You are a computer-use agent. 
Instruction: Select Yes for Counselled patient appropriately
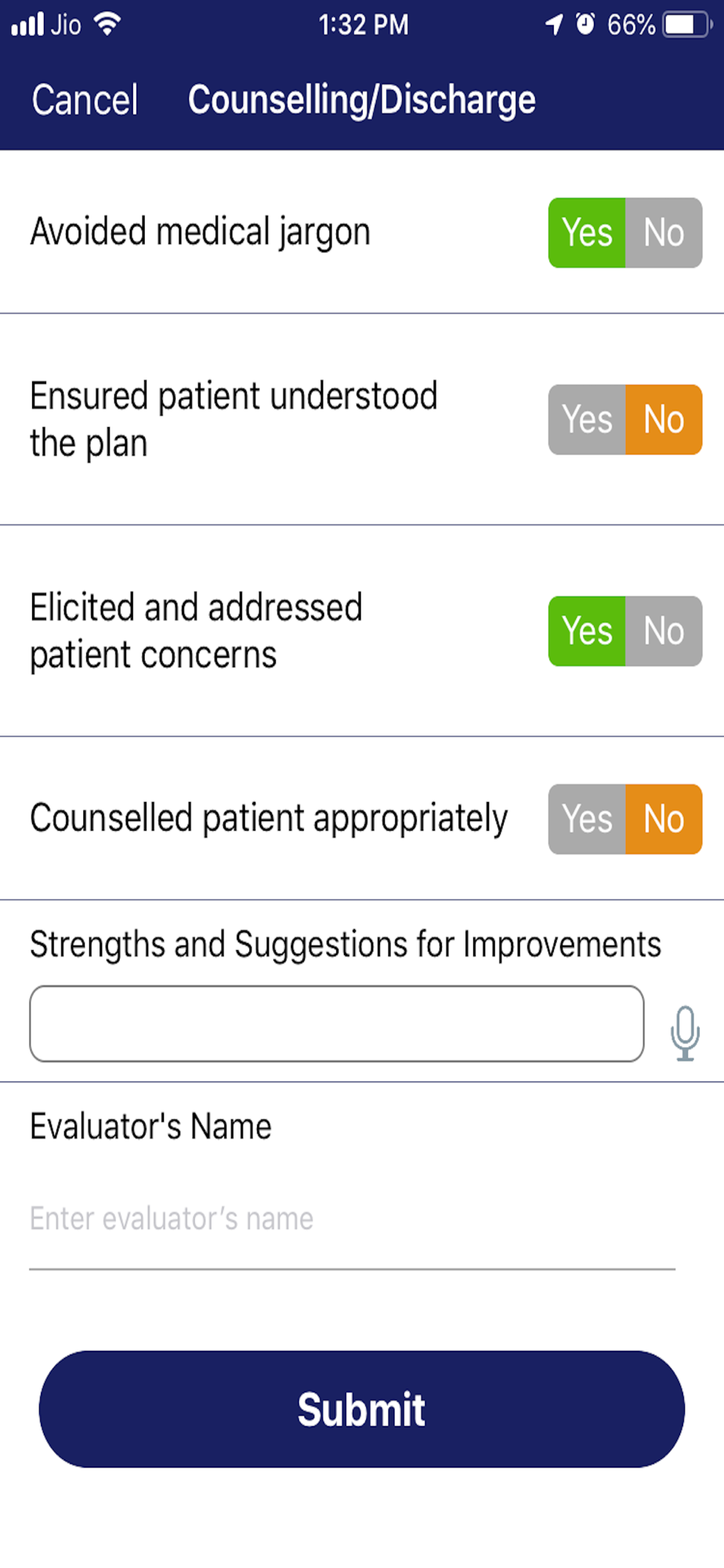tap(587, 819)
